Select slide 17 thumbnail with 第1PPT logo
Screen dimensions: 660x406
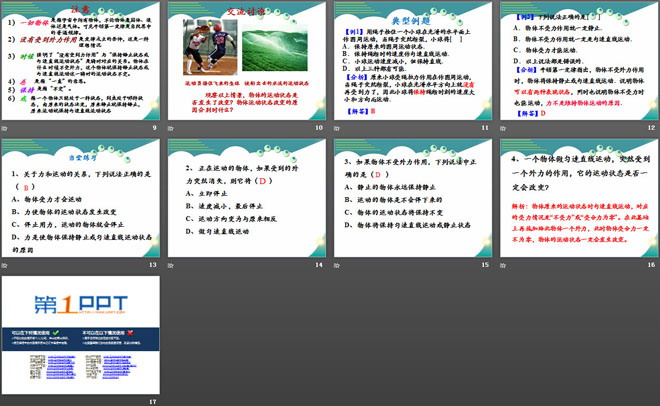81,335
